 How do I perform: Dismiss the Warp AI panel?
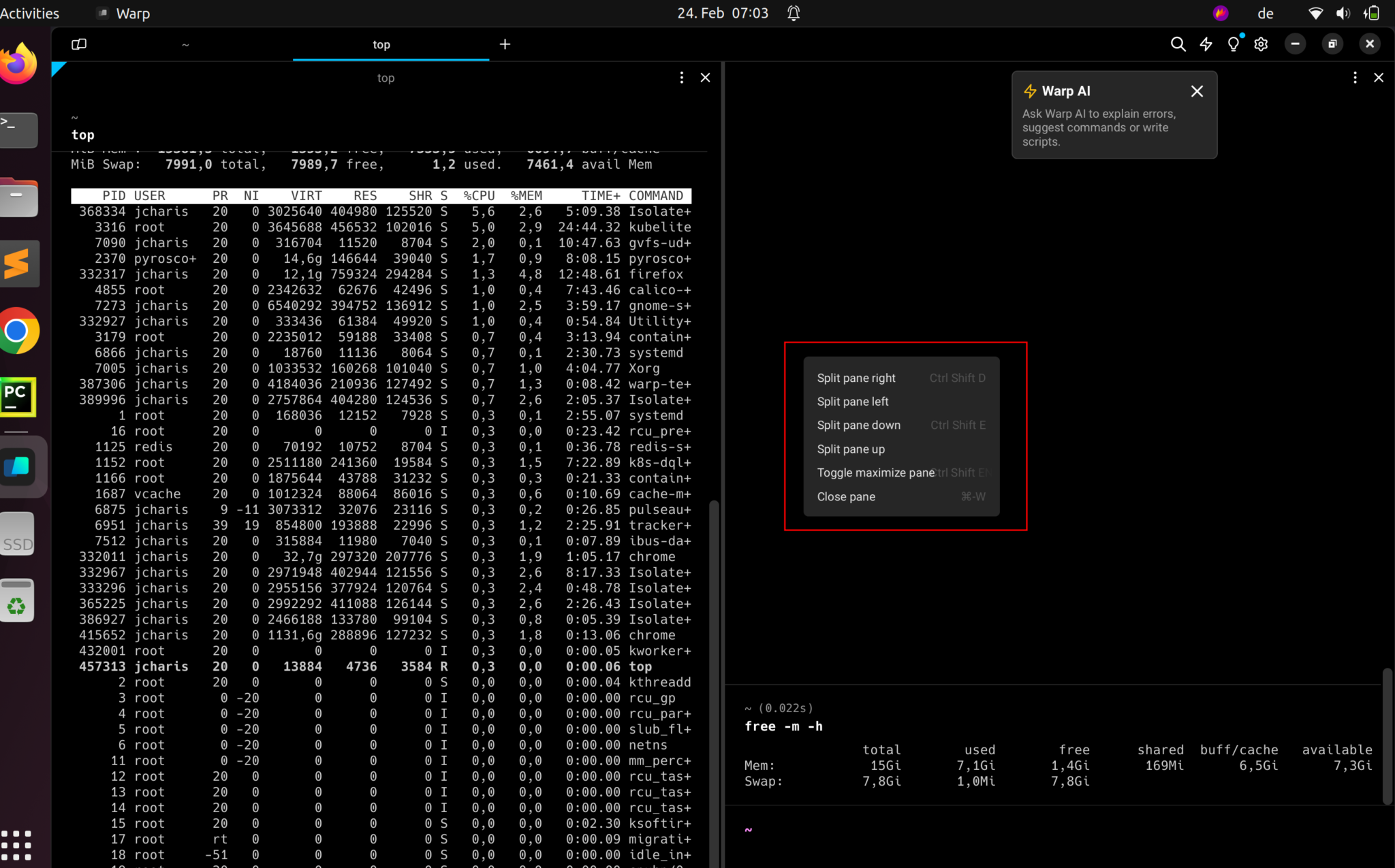(x=1197, y=91)
